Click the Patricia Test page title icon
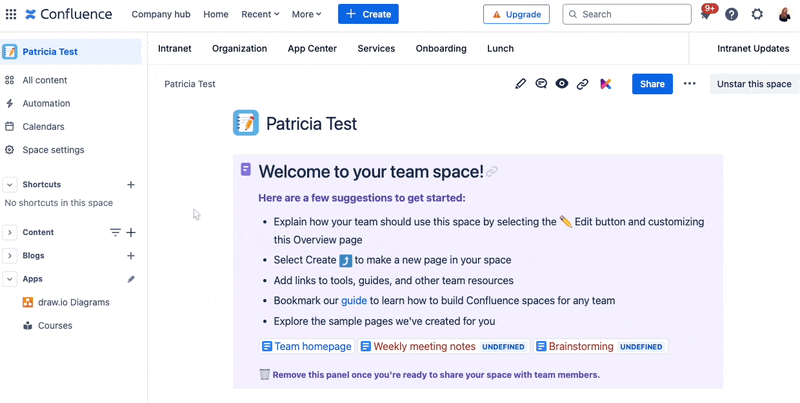800x403 pixels. point(246,123)
